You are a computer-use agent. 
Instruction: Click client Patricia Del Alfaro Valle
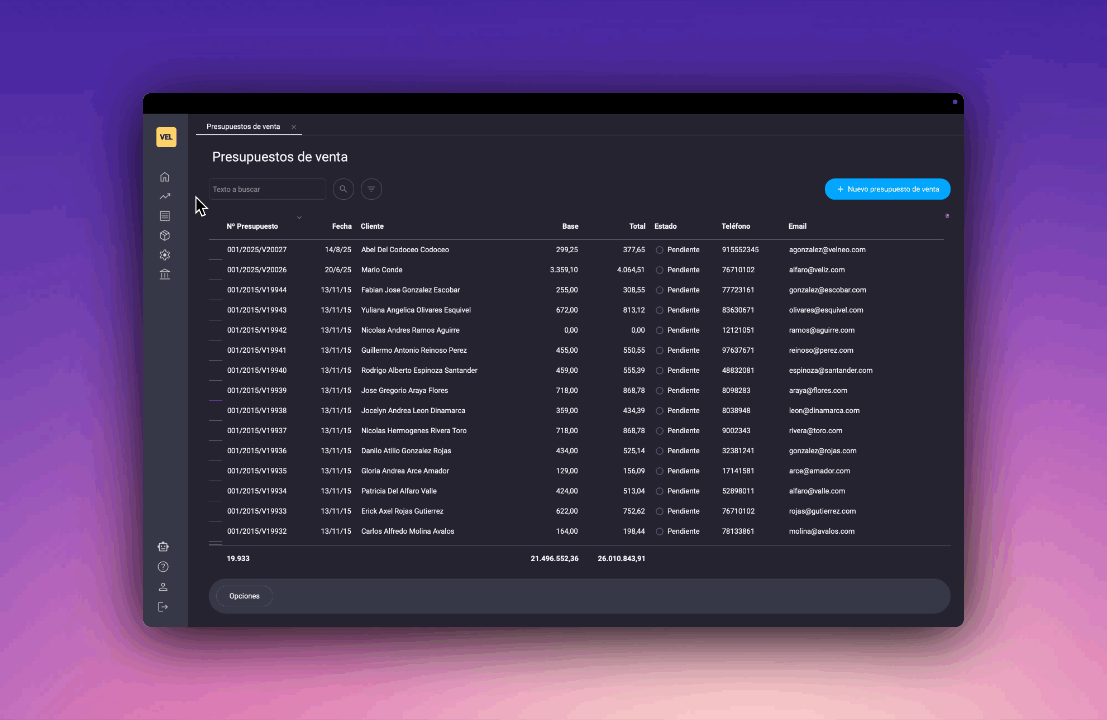click(399, 491)
